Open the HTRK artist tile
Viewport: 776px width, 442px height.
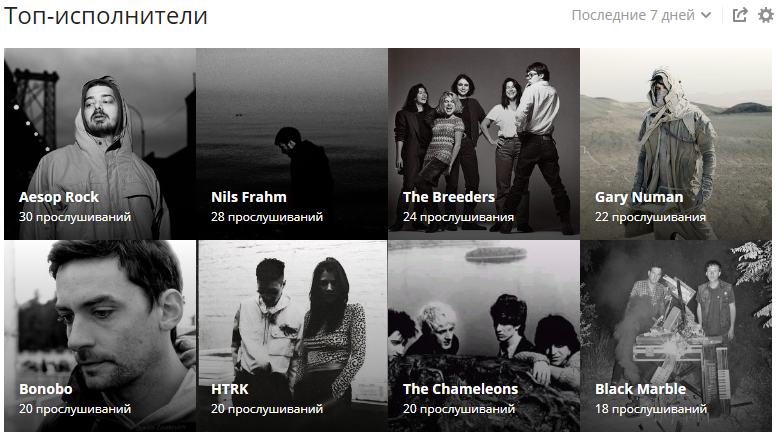(292, 336)
